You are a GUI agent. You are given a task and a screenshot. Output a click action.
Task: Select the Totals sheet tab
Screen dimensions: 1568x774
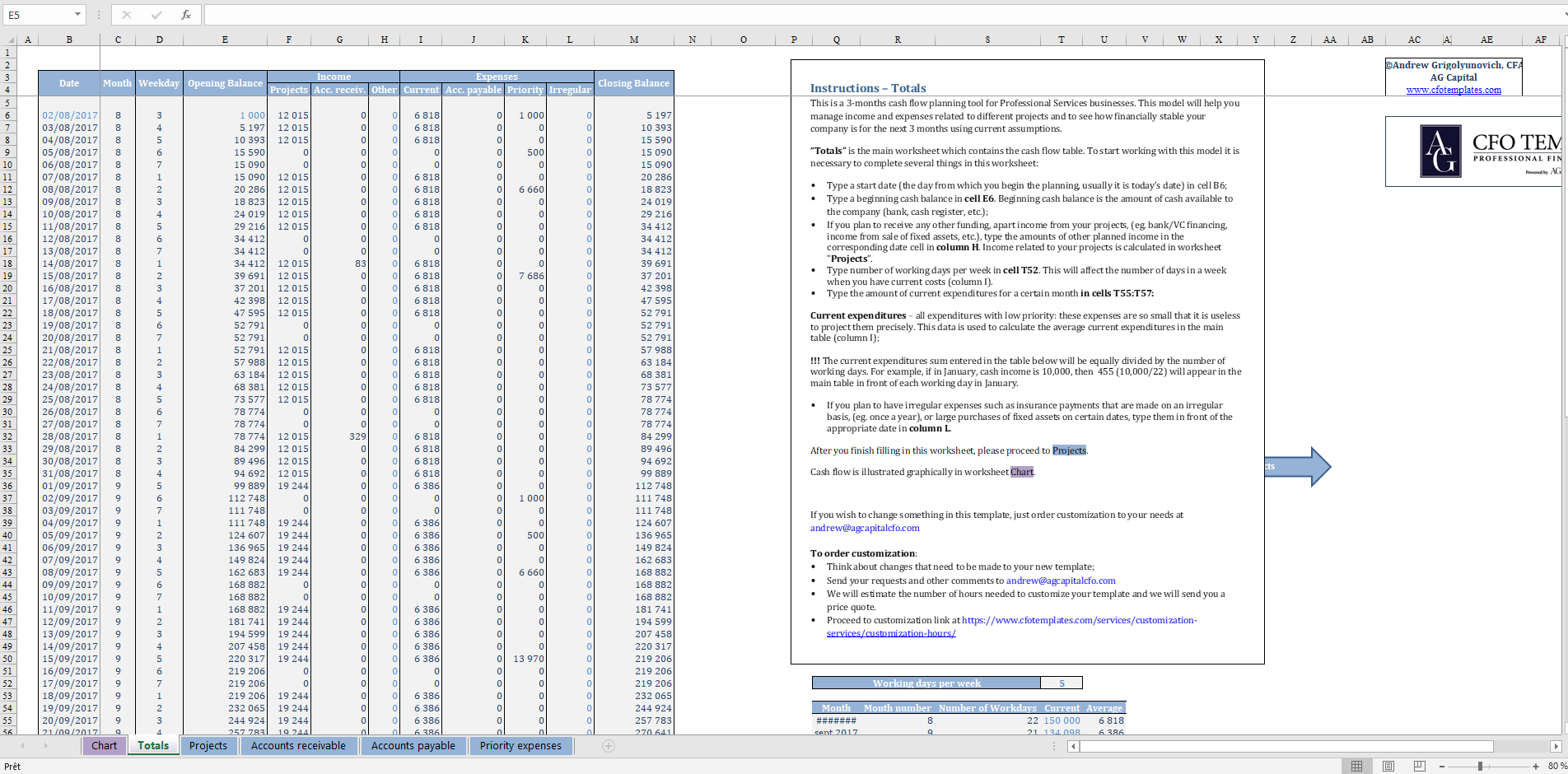pos(153,746)
